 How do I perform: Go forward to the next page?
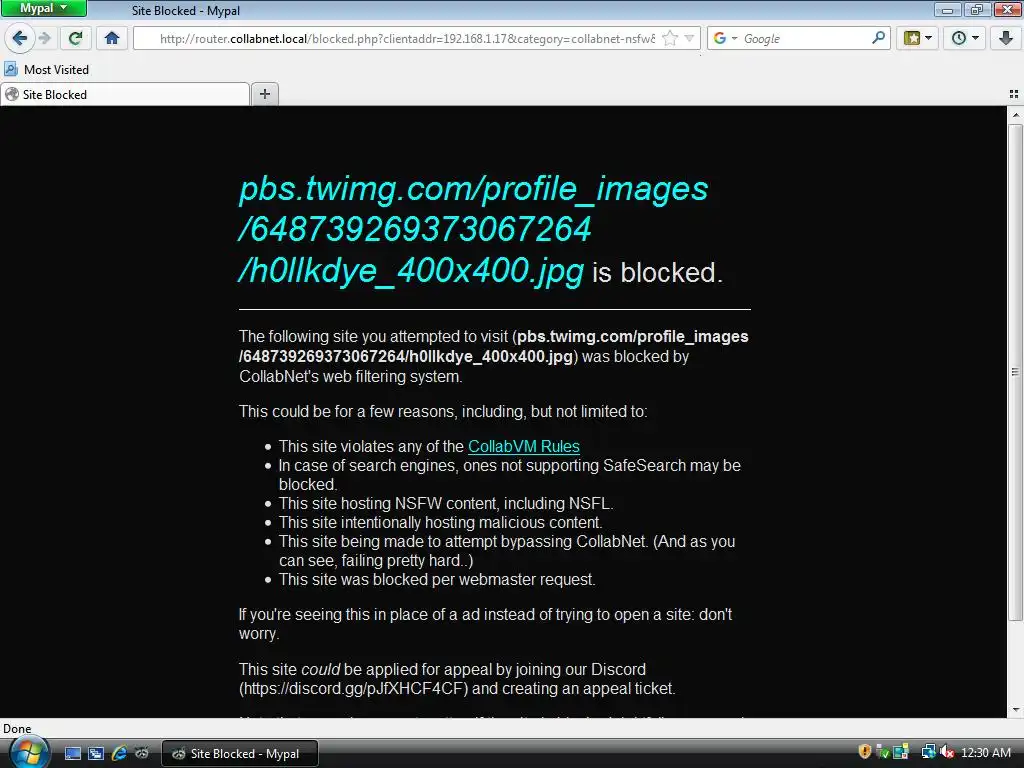45,39
